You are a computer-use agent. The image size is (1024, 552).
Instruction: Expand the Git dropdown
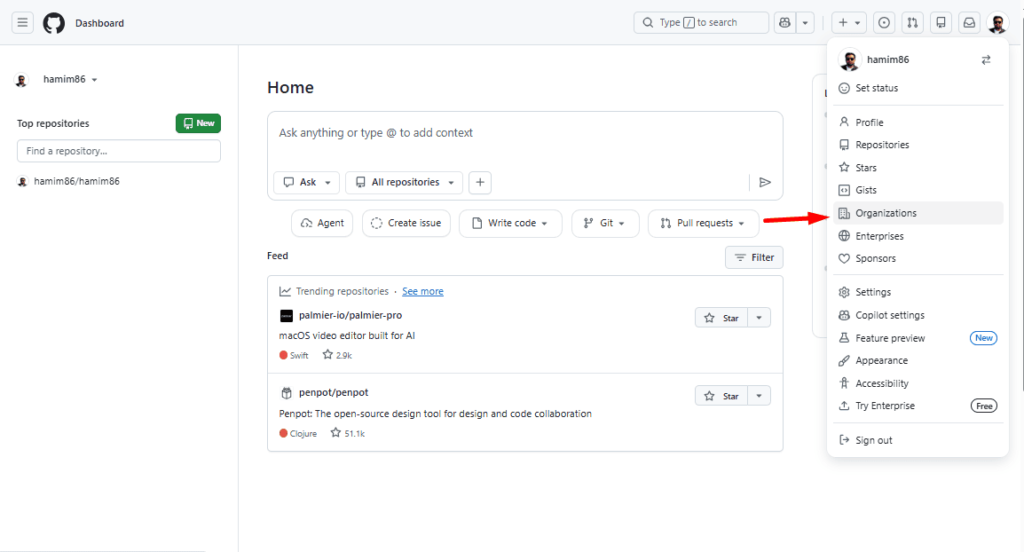[605, 223]
